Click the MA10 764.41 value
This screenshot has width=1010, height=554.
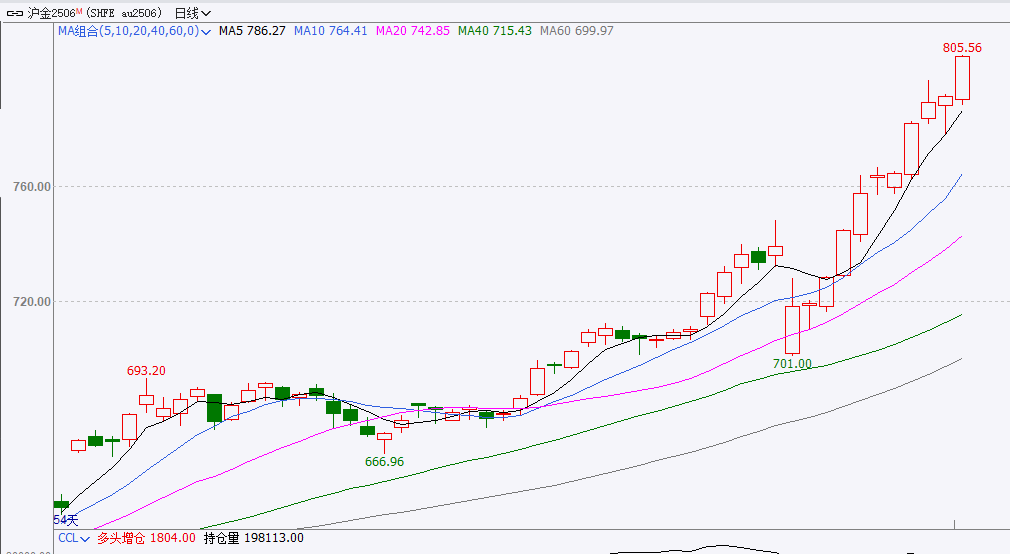330,31
